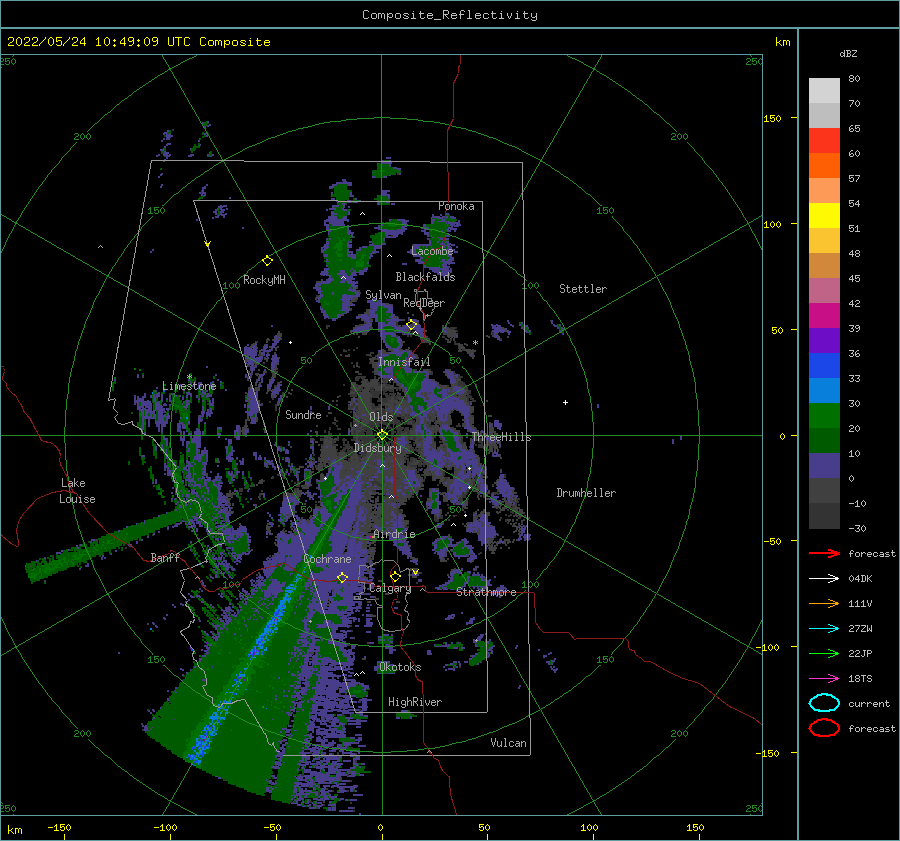Click the Limestone label

[189, 386]
